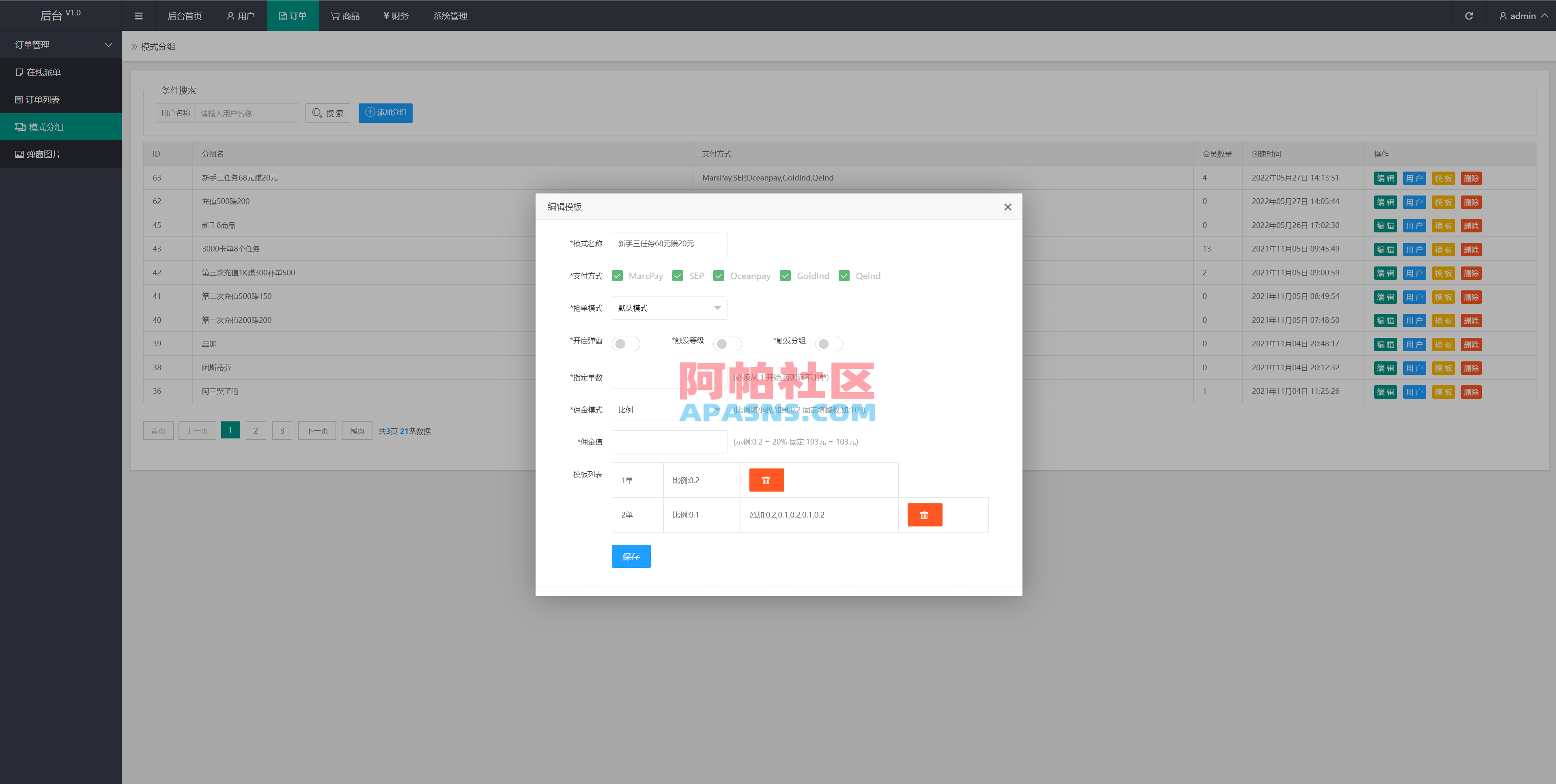1556x784 pixels.
Task: Click the magnifier 搜索 search button
Action: point(327,112)
